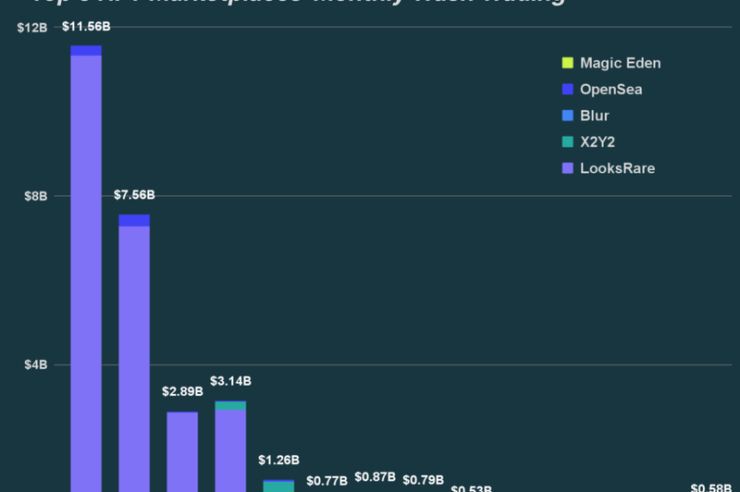740x492 pixels.
Task: Click the $12B y-axis label
Action: (x=32, y=28)
